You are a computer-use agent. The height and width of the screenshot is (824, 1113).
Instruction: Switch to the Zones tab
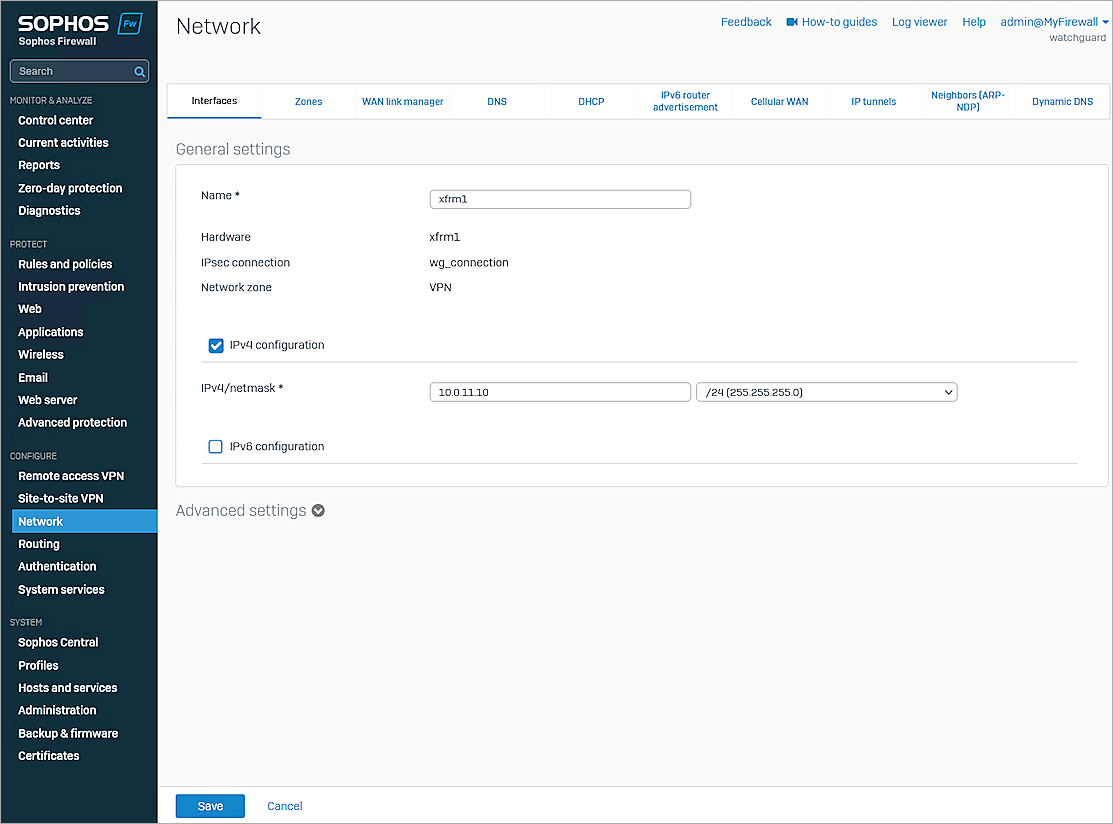308,101
